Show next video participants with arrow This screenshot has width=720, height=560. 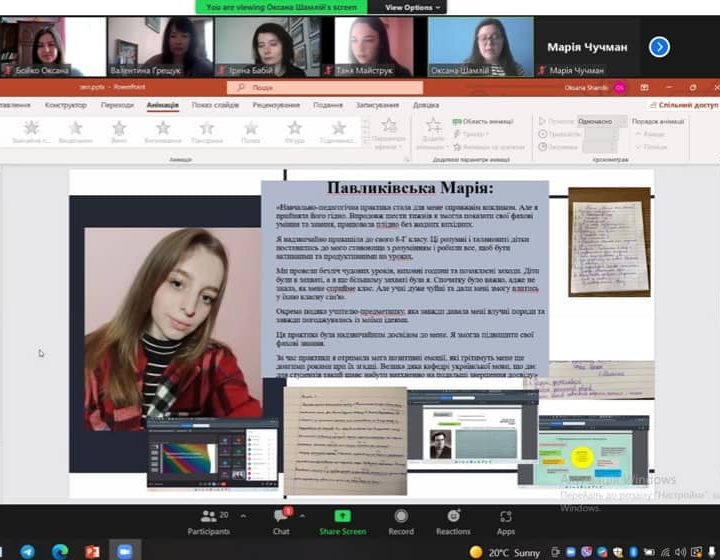(x=659, y=46)
